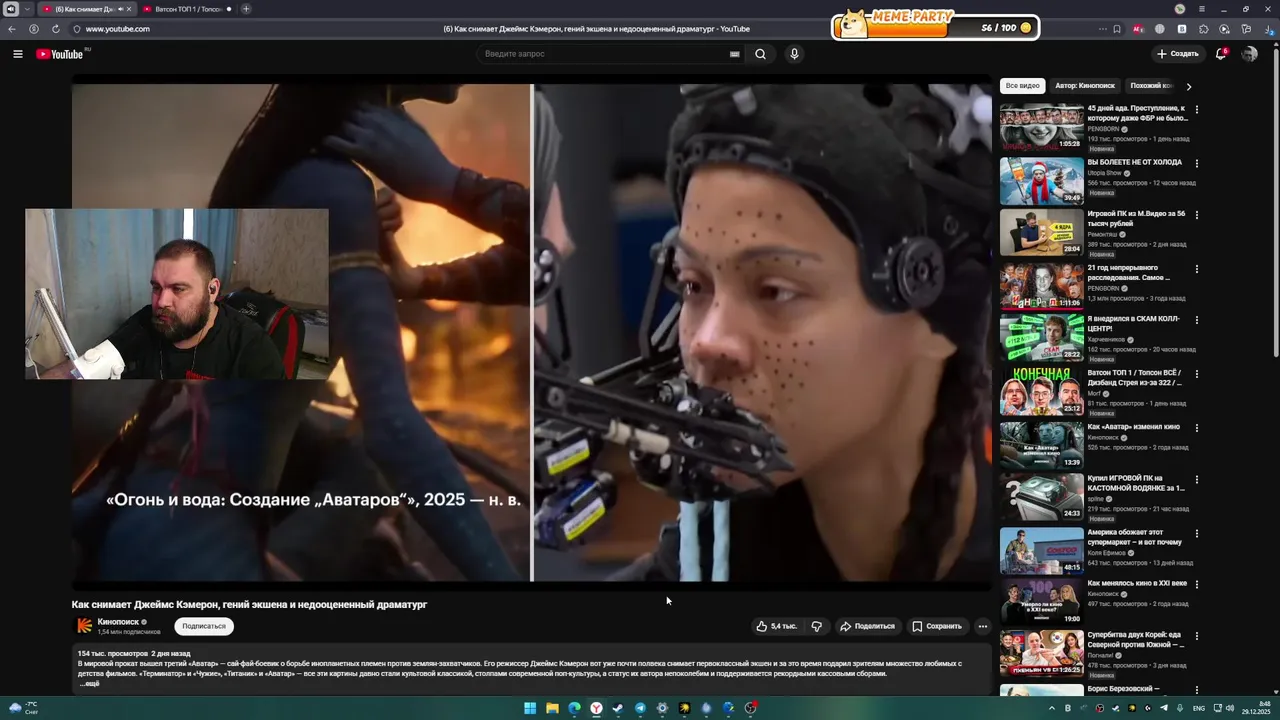Open browser downloads icon
Image resolution: width=1280 pixels, height=720 pixels.
(1268, 29)
